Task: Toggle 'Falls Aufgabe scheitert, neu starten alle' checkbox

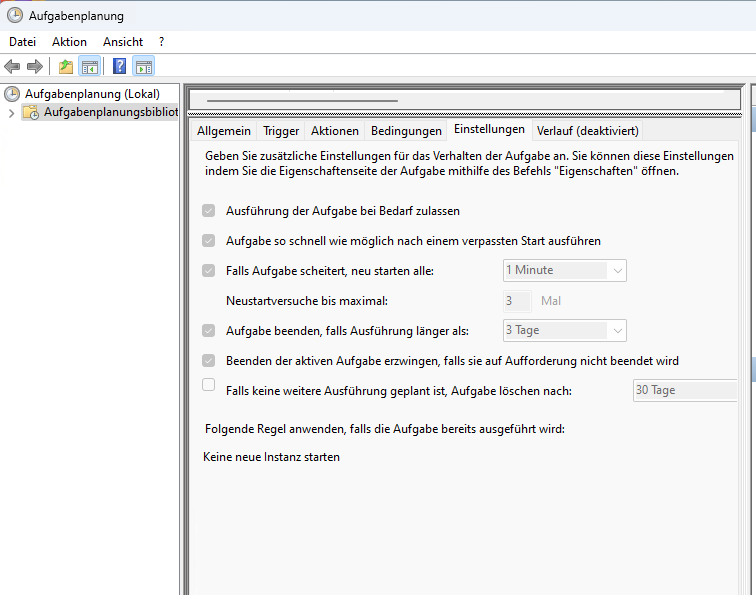Action: tap(208, 270)
